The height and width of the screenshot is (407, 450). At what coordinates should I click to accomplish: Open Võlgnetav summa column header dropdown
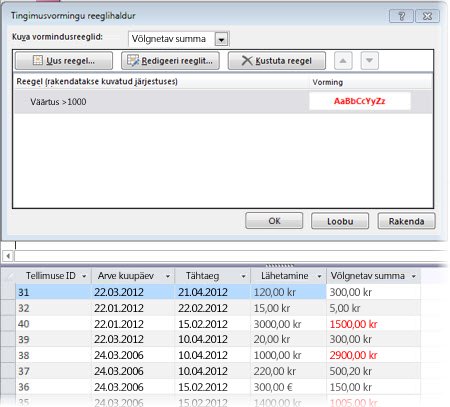(414, 276)
